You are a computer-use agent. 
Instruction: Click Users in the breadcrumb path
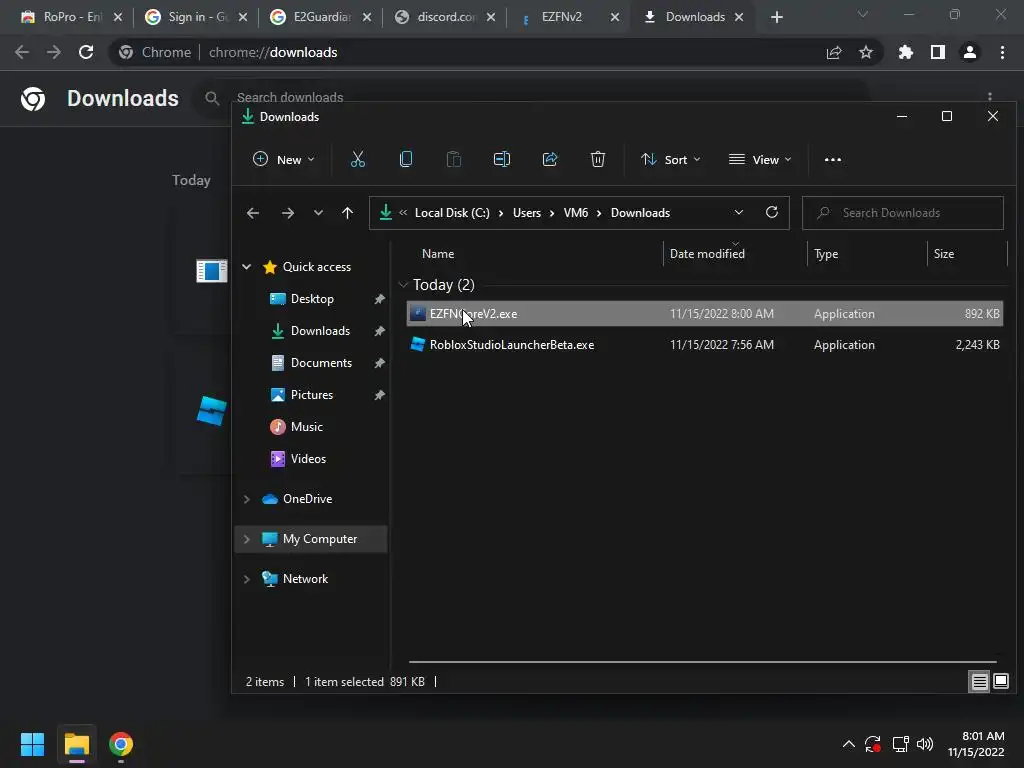[526, 213]
